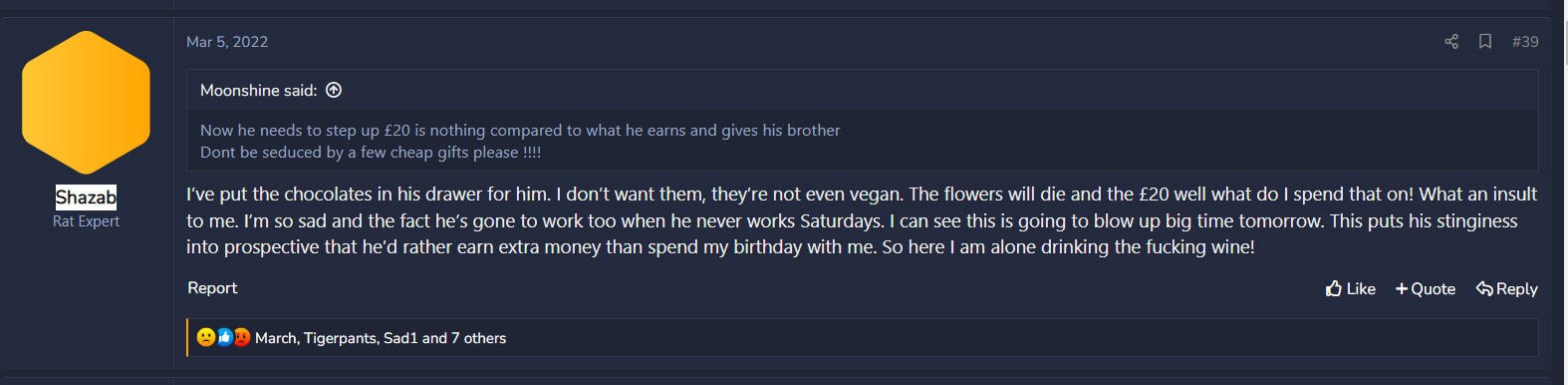This screenshot has width=1568, height=385.
Task: Click the sad face reaction emoji
Action: coord(205,337)
